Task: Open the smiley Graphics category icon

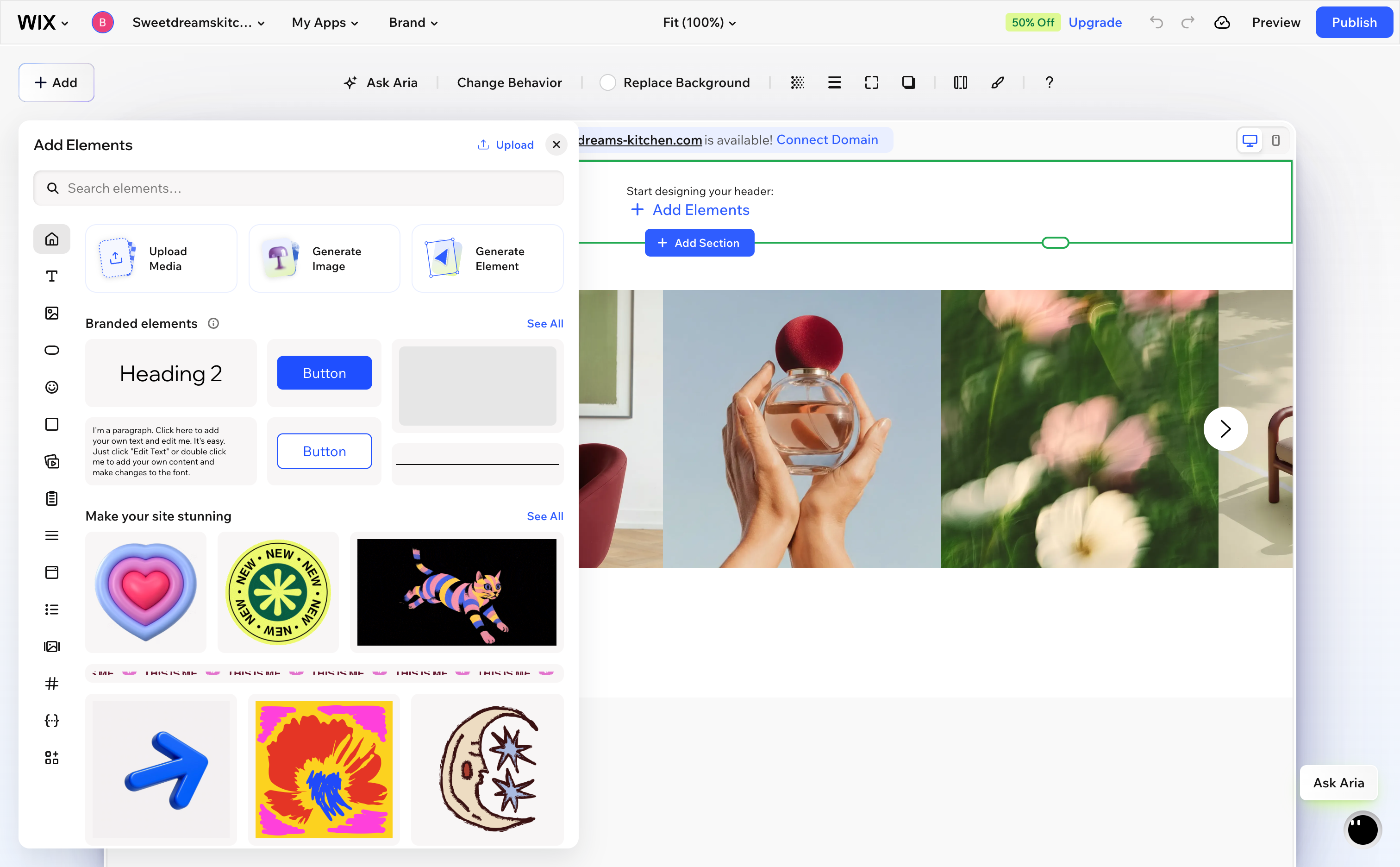Action: point(51,387)
